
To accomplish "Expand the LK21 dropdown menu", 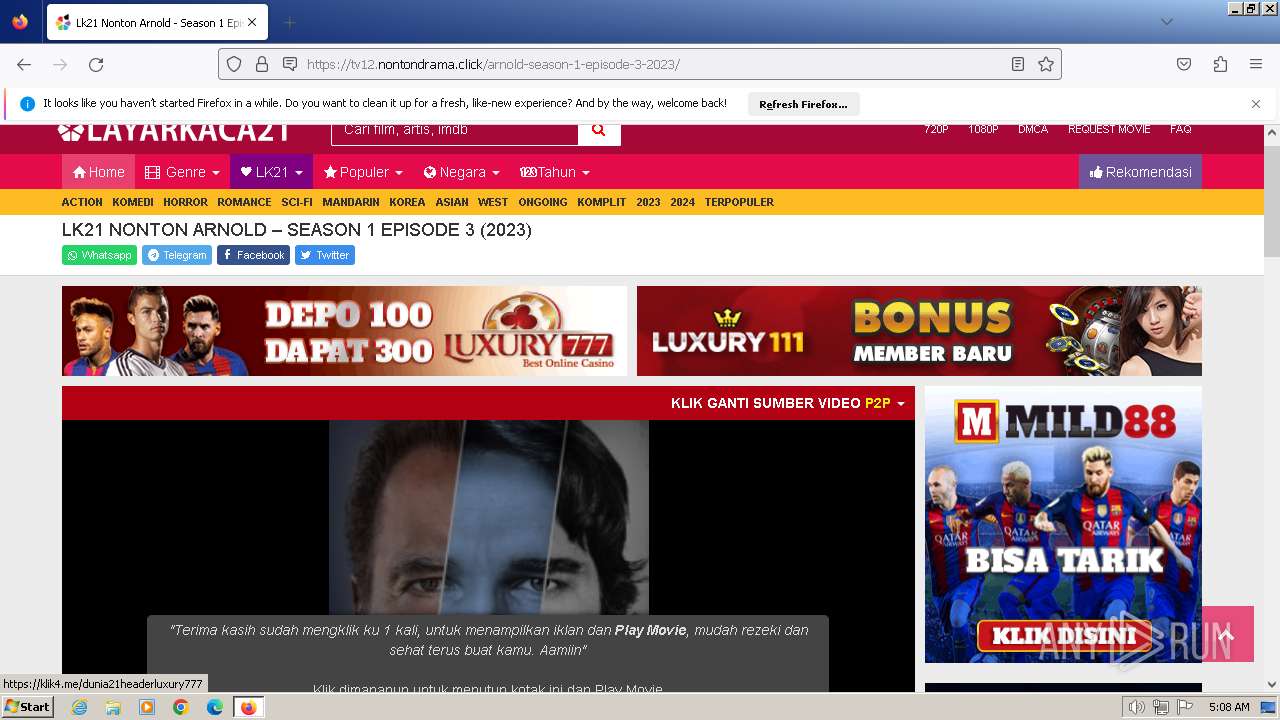I will tap(271, 172).
